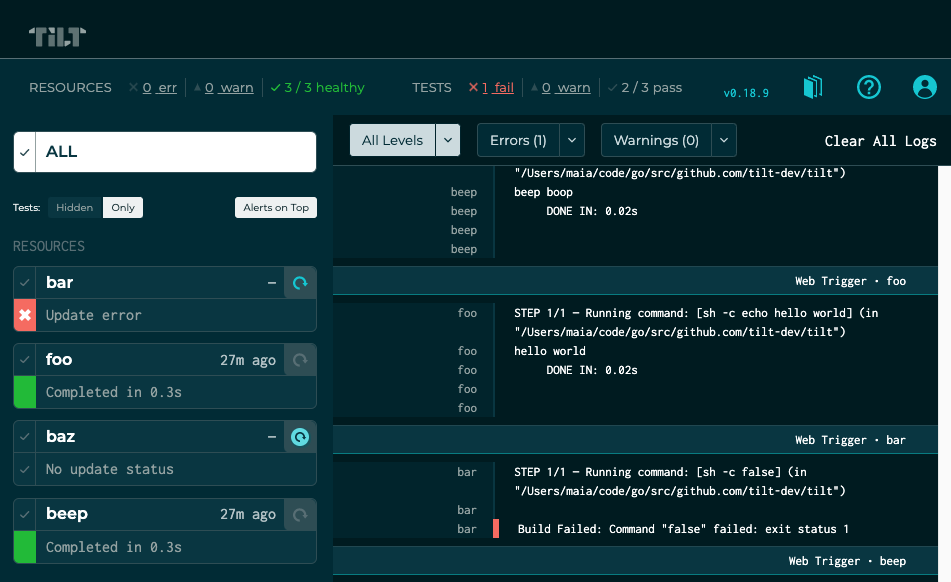
Task: Click 2 / 3 pass tests status
Action: [651, 88]
